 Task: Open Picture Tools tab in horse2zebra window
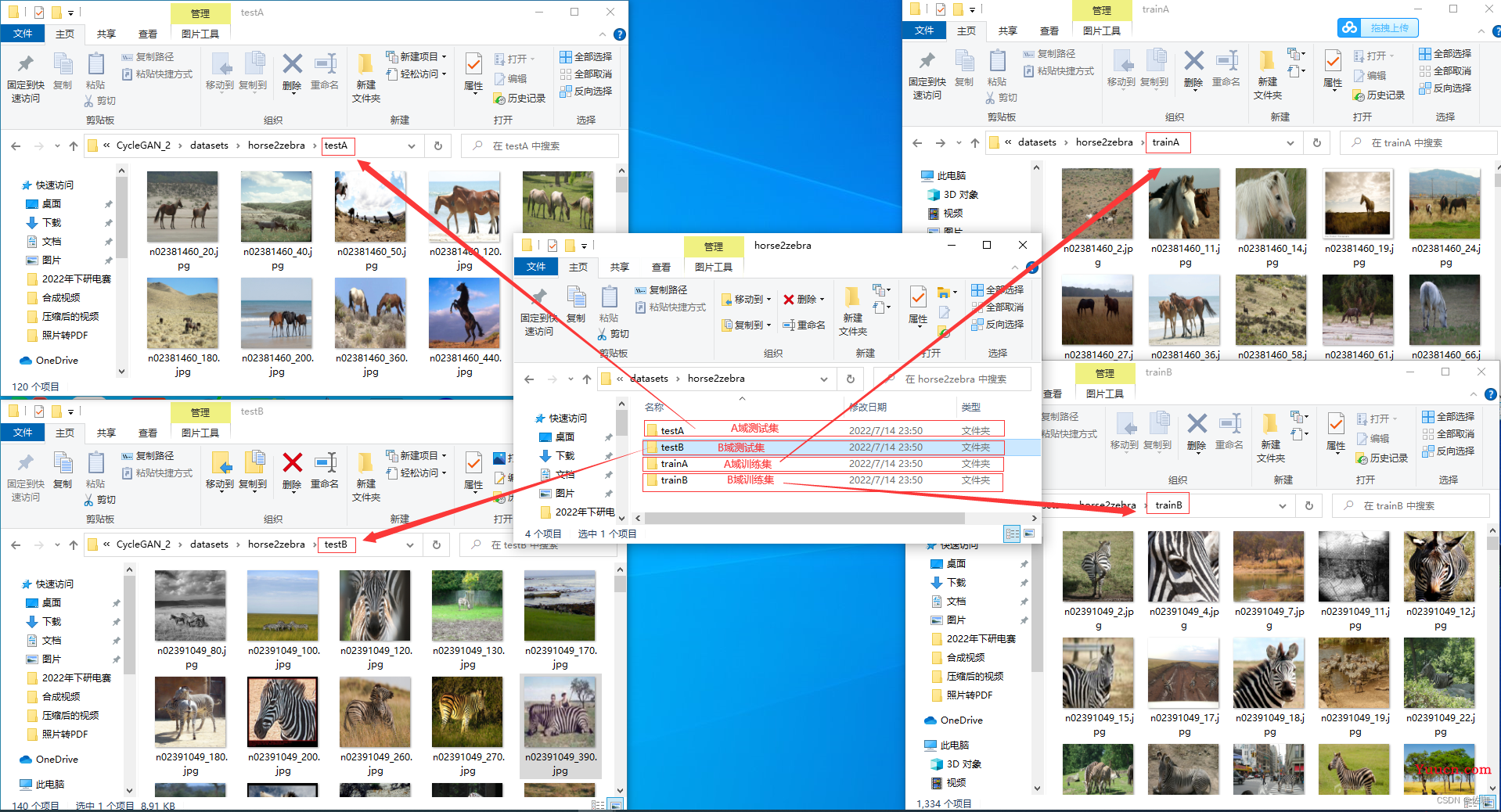pos(714,267)
